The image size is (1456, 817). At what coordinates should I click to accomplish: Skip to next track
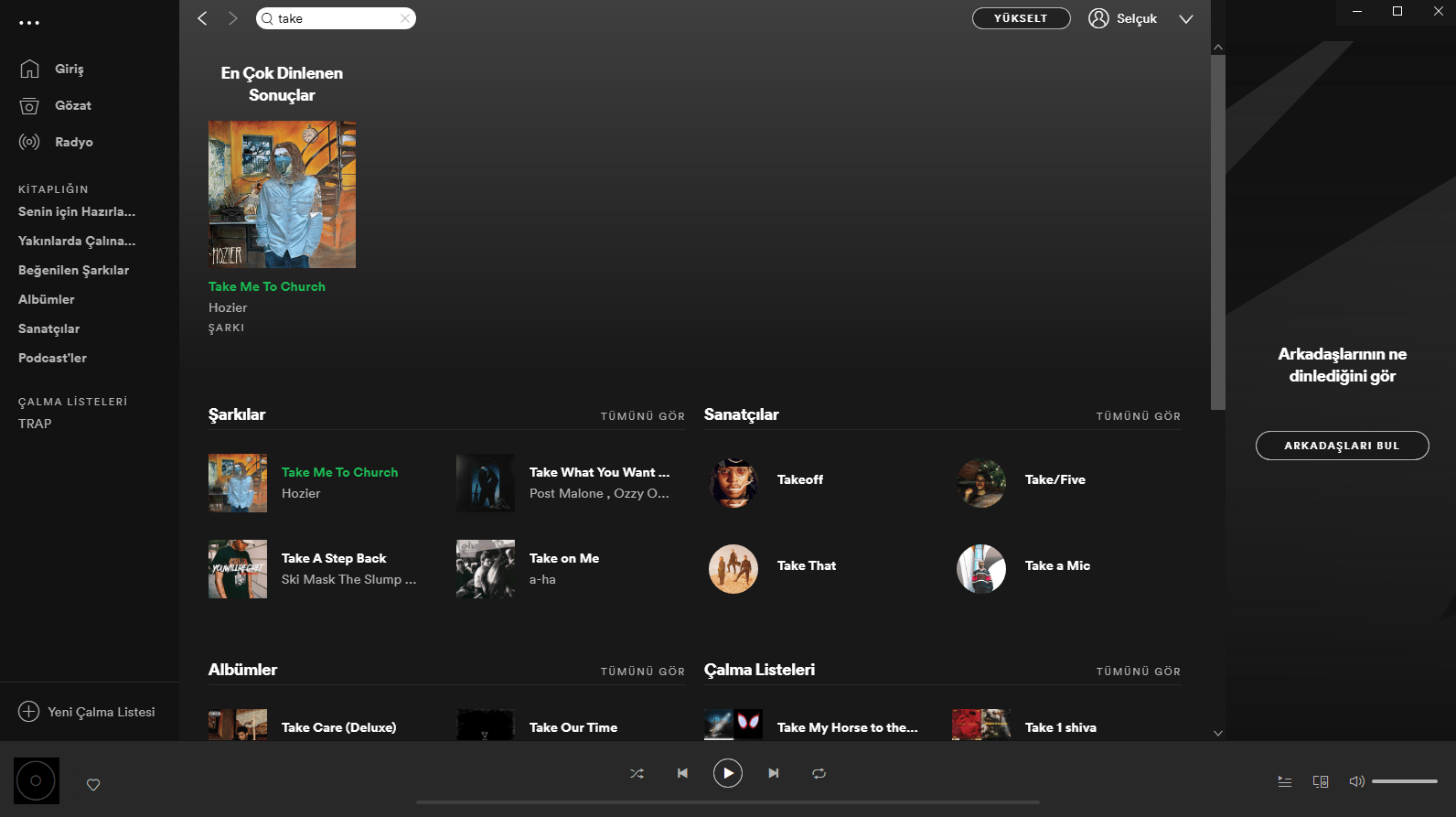[x=774, y=773]
